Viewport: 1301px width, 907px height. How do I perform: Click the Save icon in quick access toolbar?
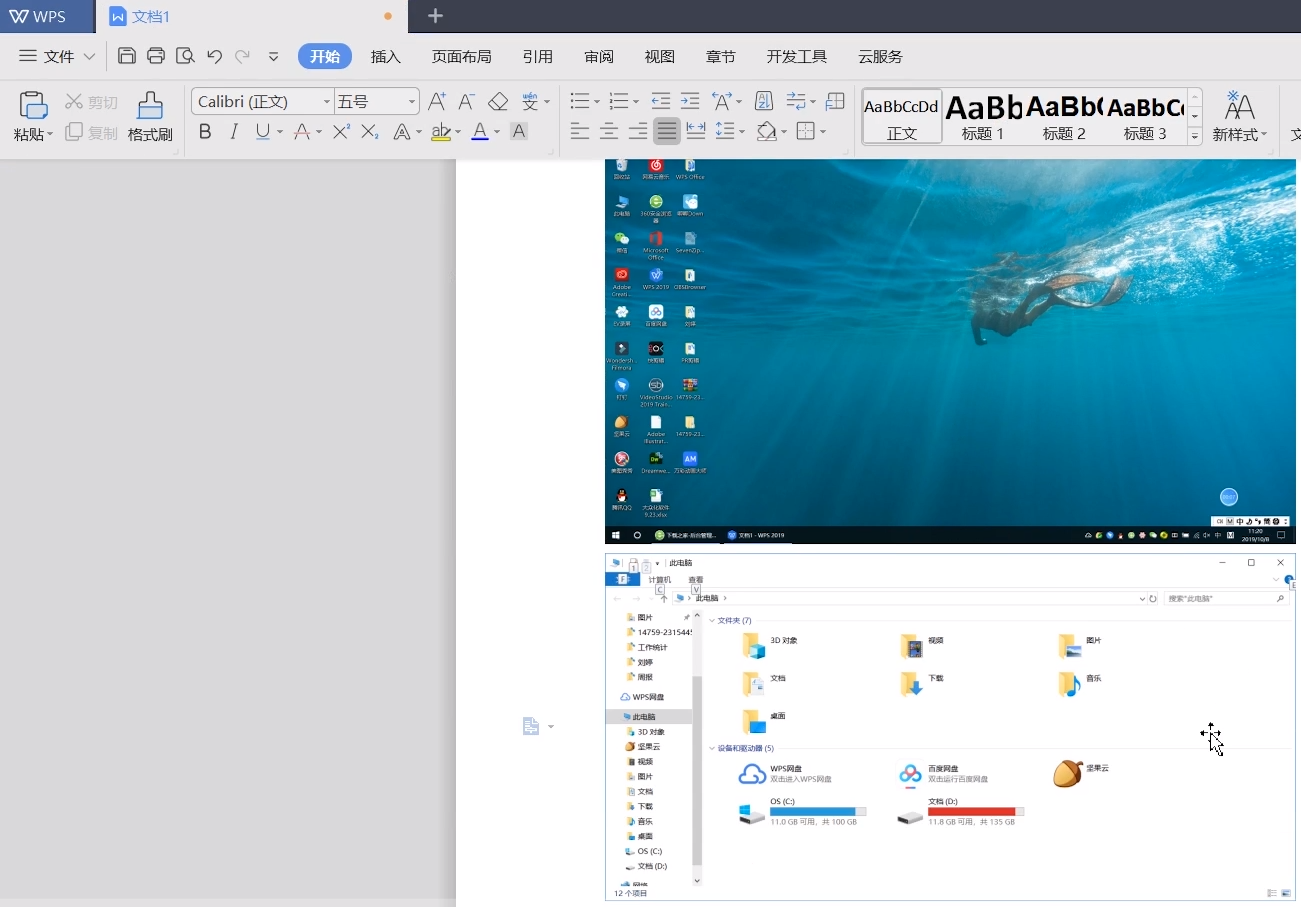[127, 56]
